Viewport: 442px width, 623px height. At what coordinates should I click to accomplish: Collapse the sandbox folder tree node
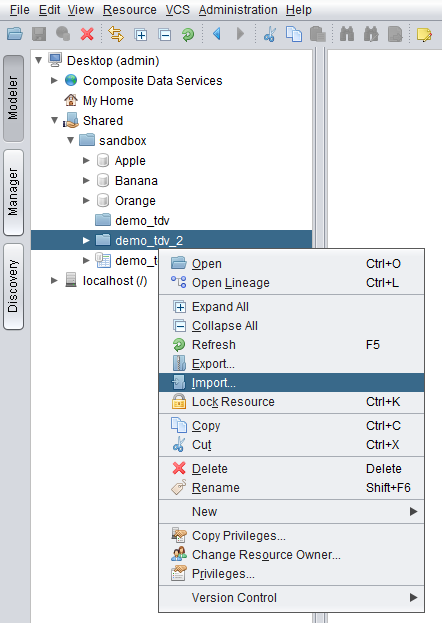(70, 140)
